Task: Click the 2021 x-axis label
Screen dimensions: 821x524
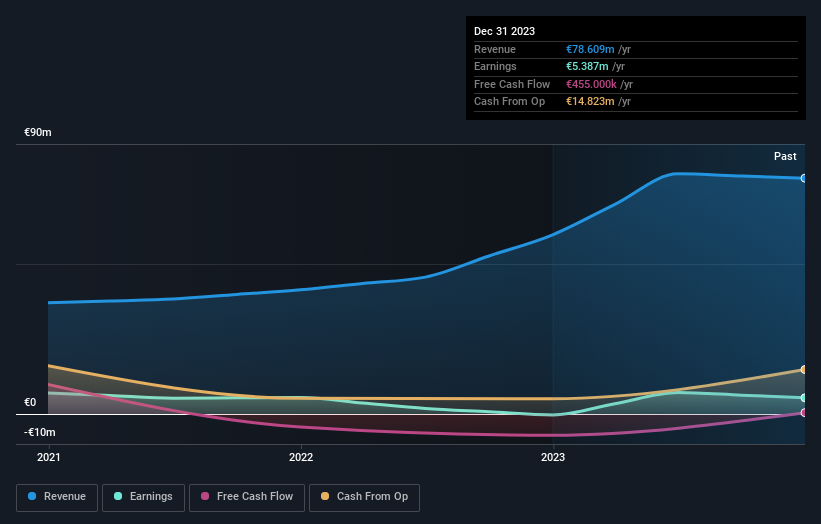Action: click(x=49, y=457)
